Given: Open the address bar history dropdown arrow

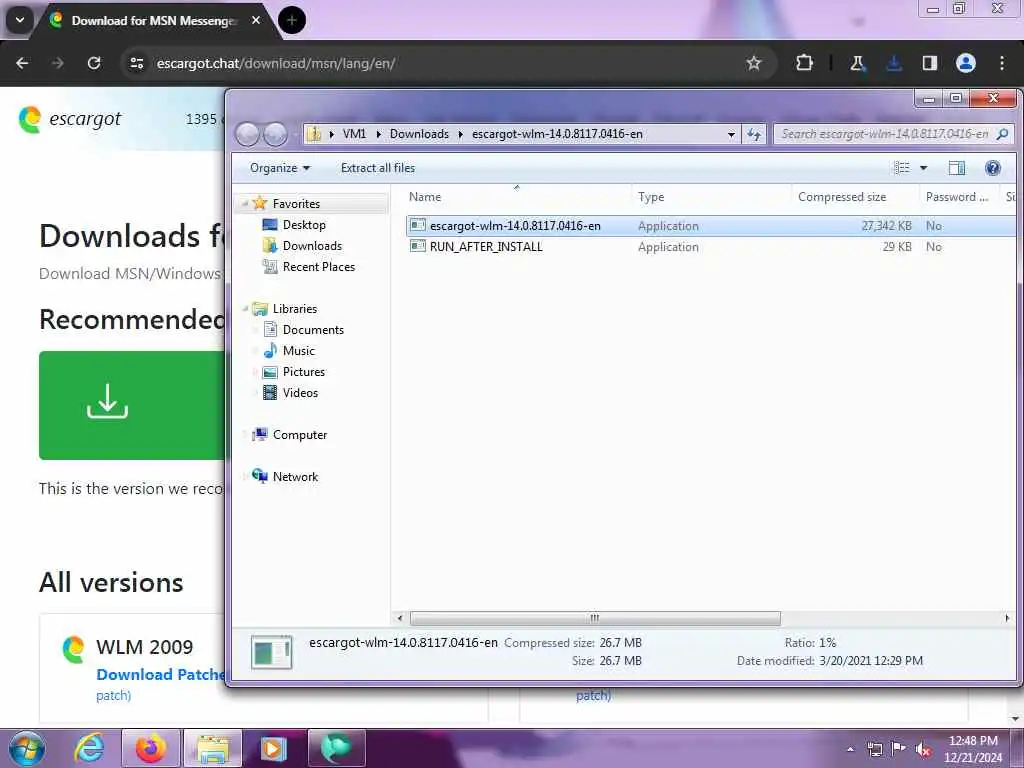Looking at the screenshot, I should pyautogui.click(x=731, y=134).
